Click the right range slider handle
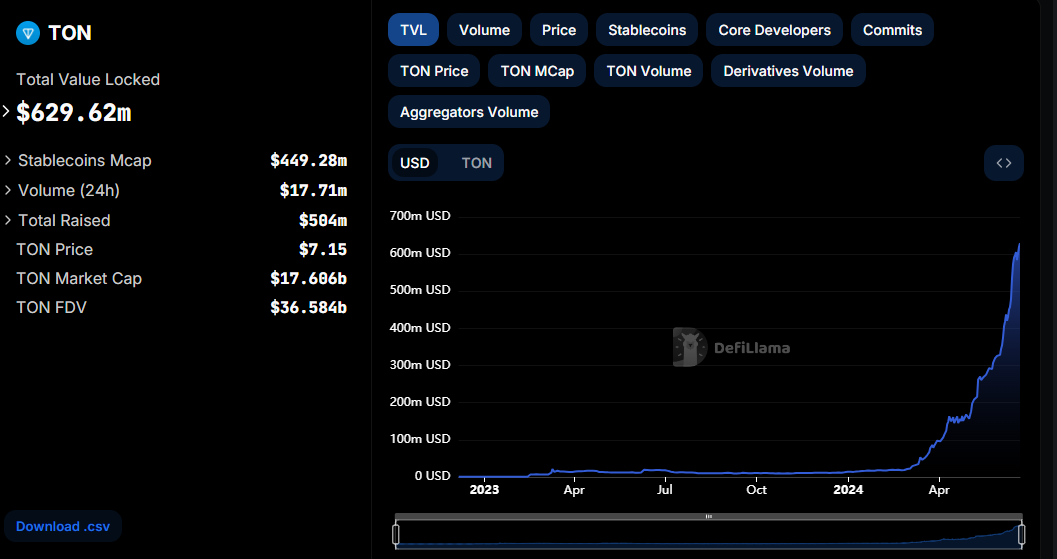The height and width of the screenshot is (559, 1057). coord(1021,535)
